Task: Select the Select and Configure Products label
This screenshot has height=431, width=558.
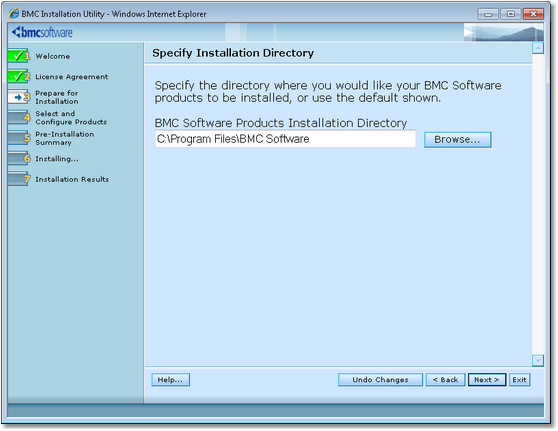Action: (x=71, y=118)
